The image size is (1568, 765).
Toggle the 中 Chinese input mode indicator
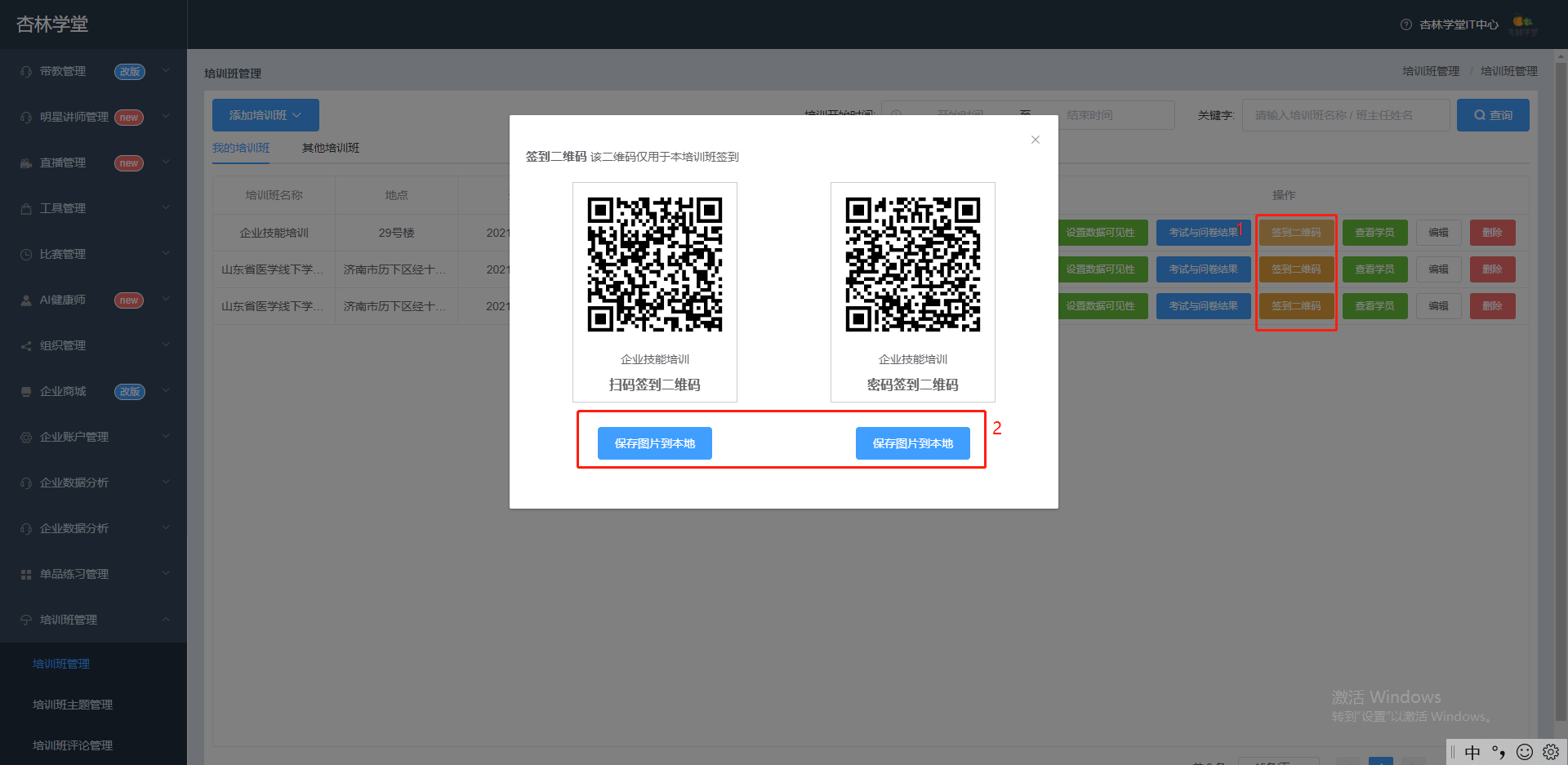click(1472, 752)
